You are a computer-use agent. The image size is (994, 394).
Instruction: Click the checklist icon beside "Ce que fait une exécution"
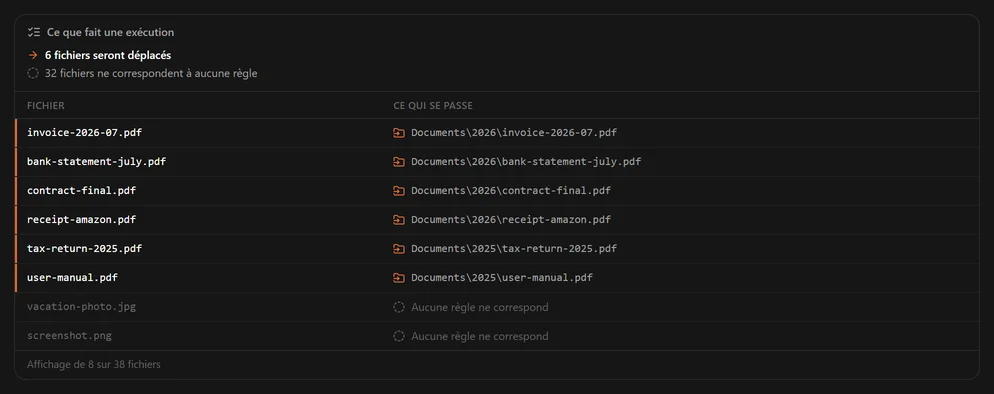[34, 32]
